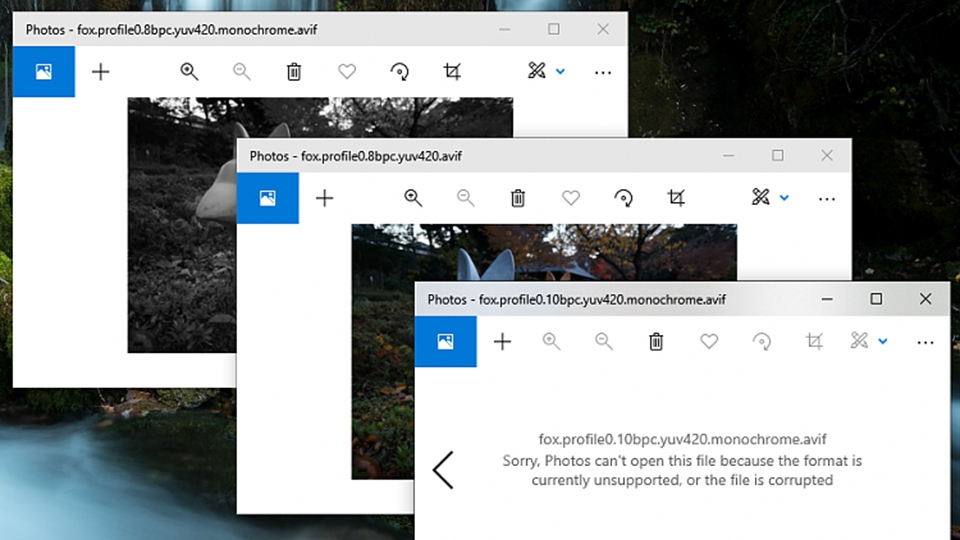The height and width of the screenshot is (540, 960).
Task: Zoom out in the color 8bpc window
Action: [x=466, y=198]
